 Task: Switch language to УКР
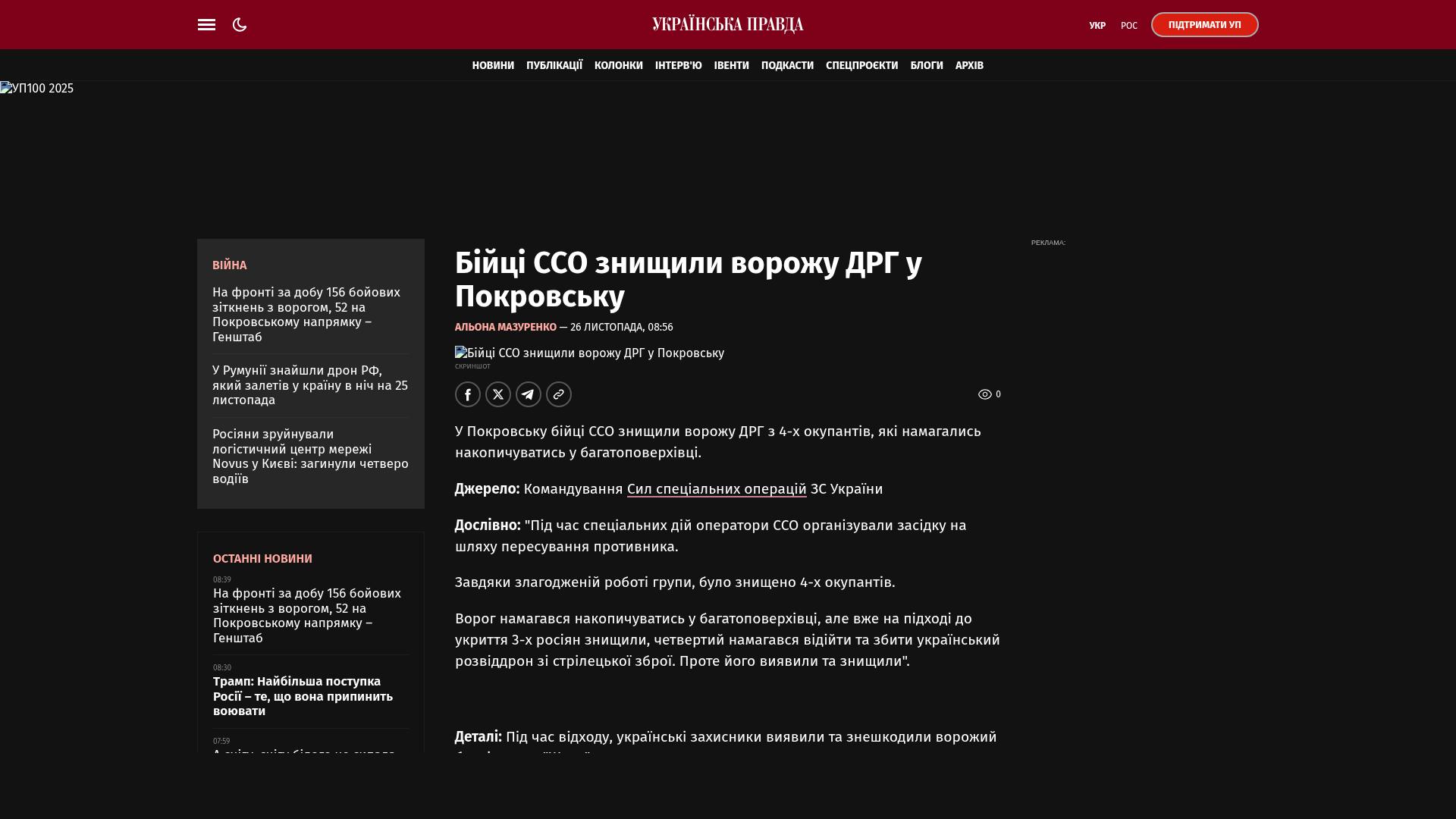pos(1097,26)
